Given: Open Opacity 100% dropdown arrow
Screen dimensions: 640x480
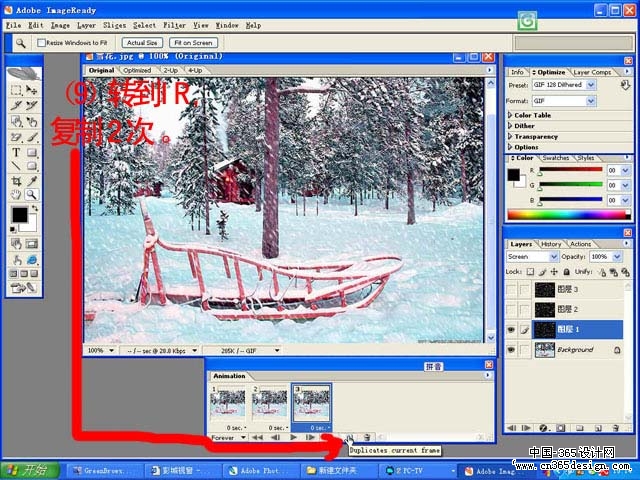Looking at the screenshot, I should (617, 257).
